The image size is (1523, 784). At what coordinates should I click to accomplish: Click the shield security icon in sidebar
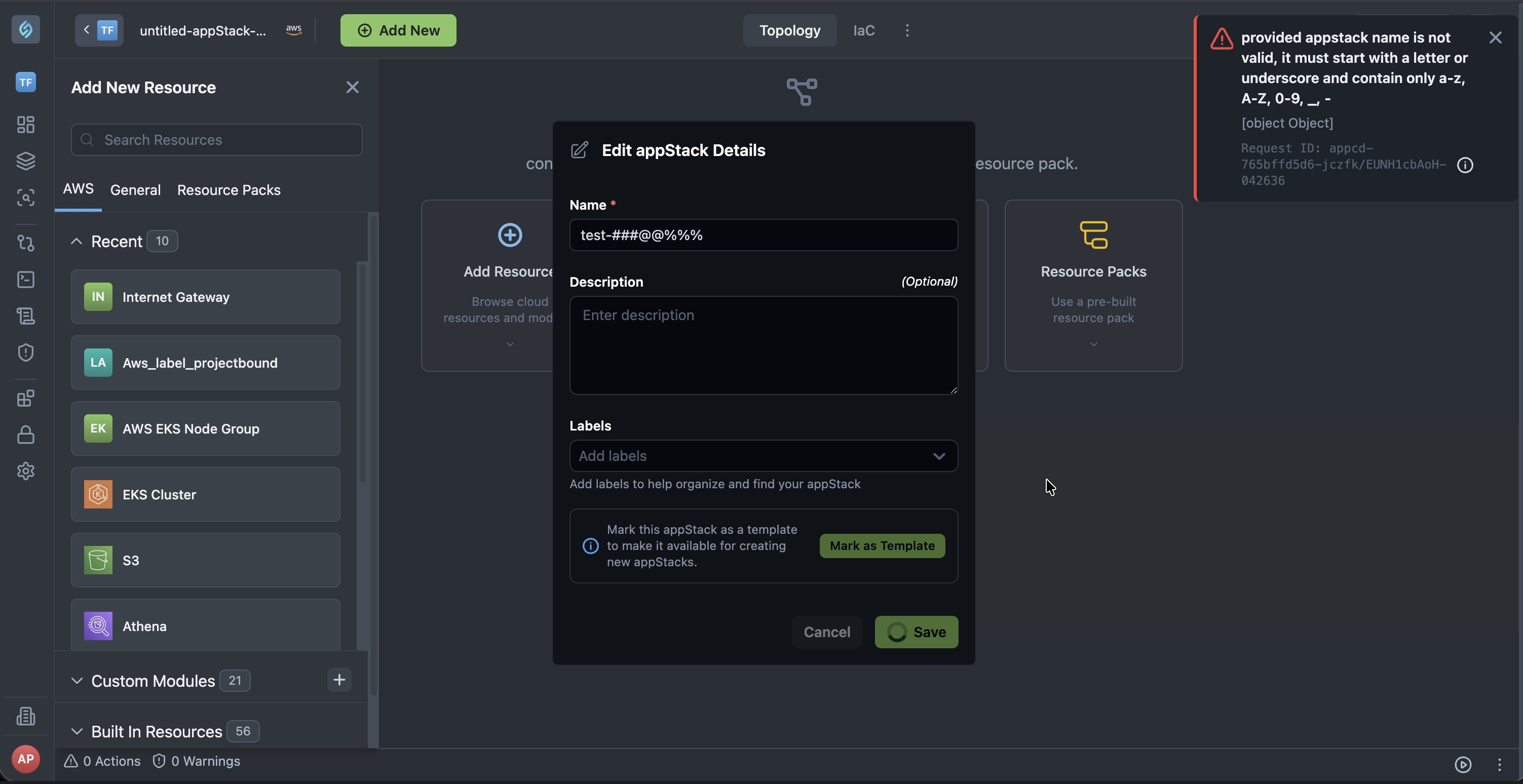25,352
